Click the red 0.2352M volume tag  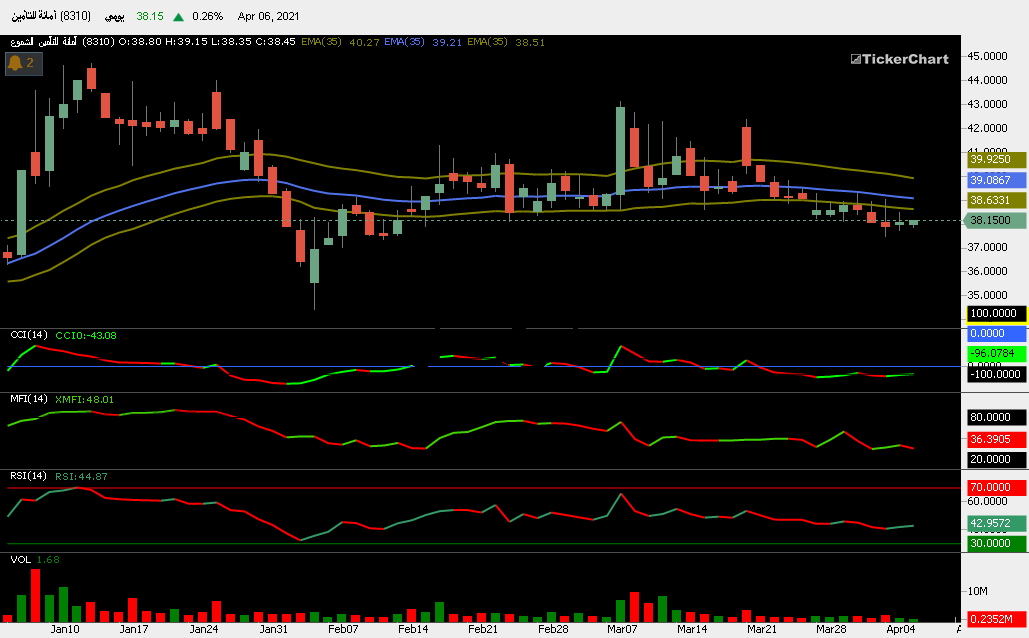[x=994, y=618]
